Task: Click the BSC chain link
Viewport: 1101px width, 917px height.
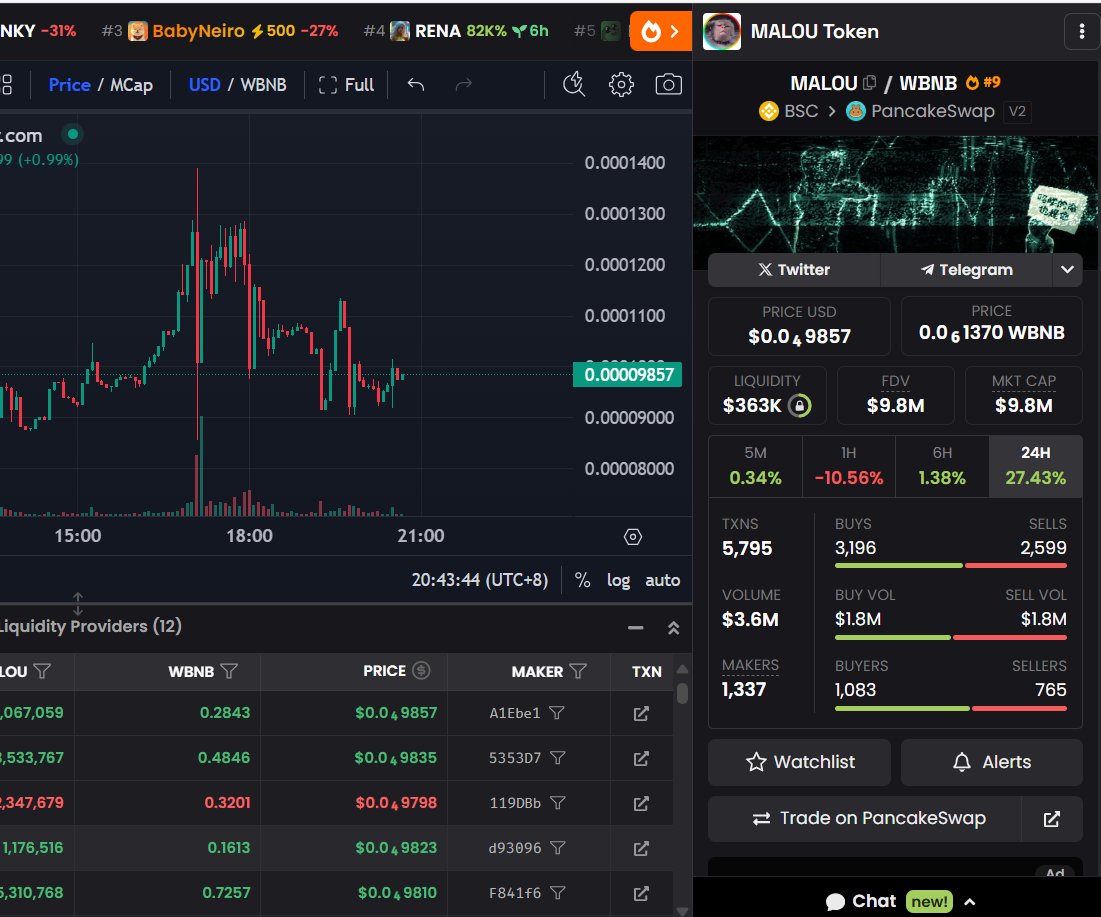Action: pyautogui.click(x=789, y=111)
